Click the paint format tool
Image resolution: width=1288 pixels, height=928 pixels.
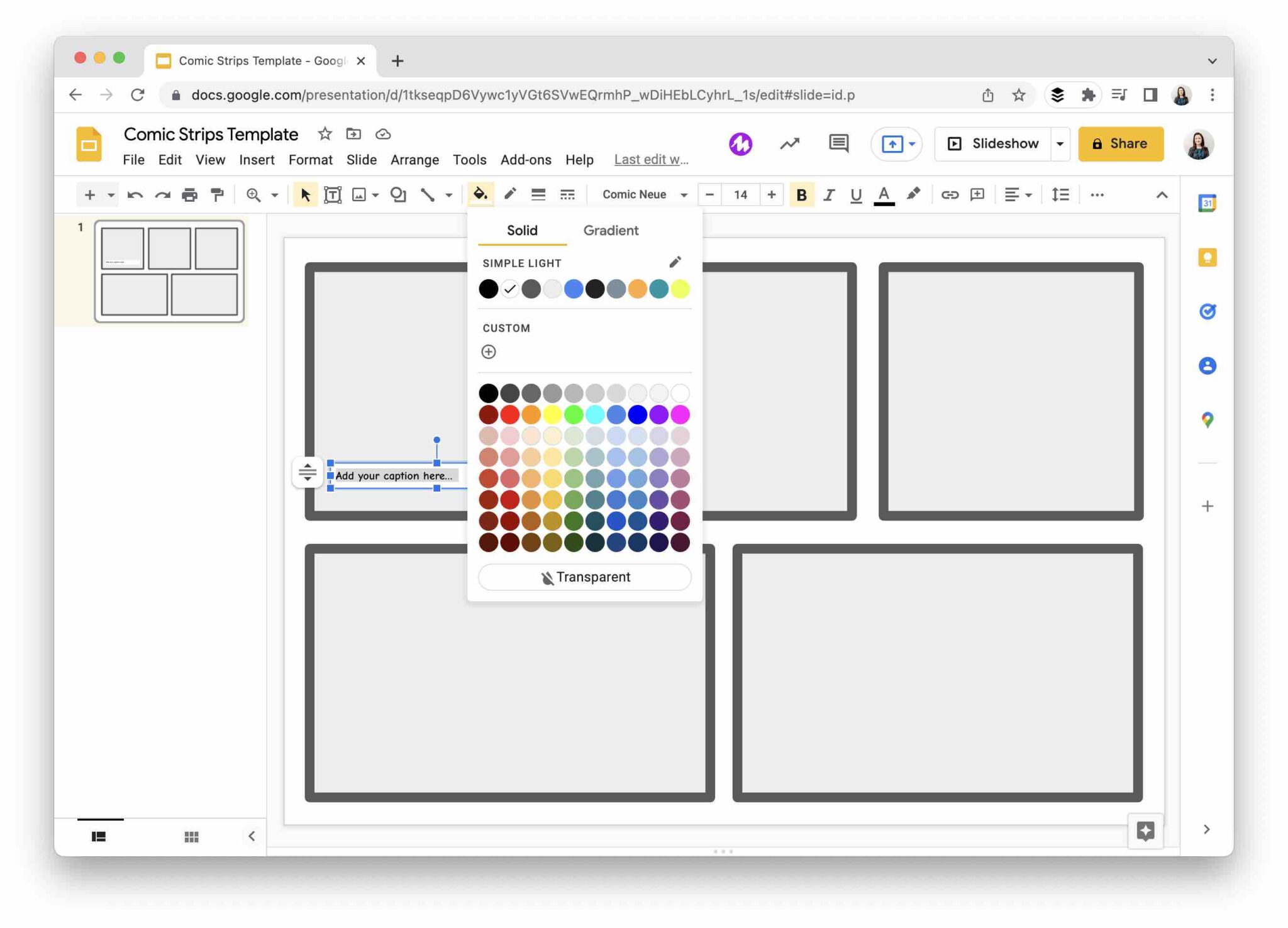click(217, 195)
